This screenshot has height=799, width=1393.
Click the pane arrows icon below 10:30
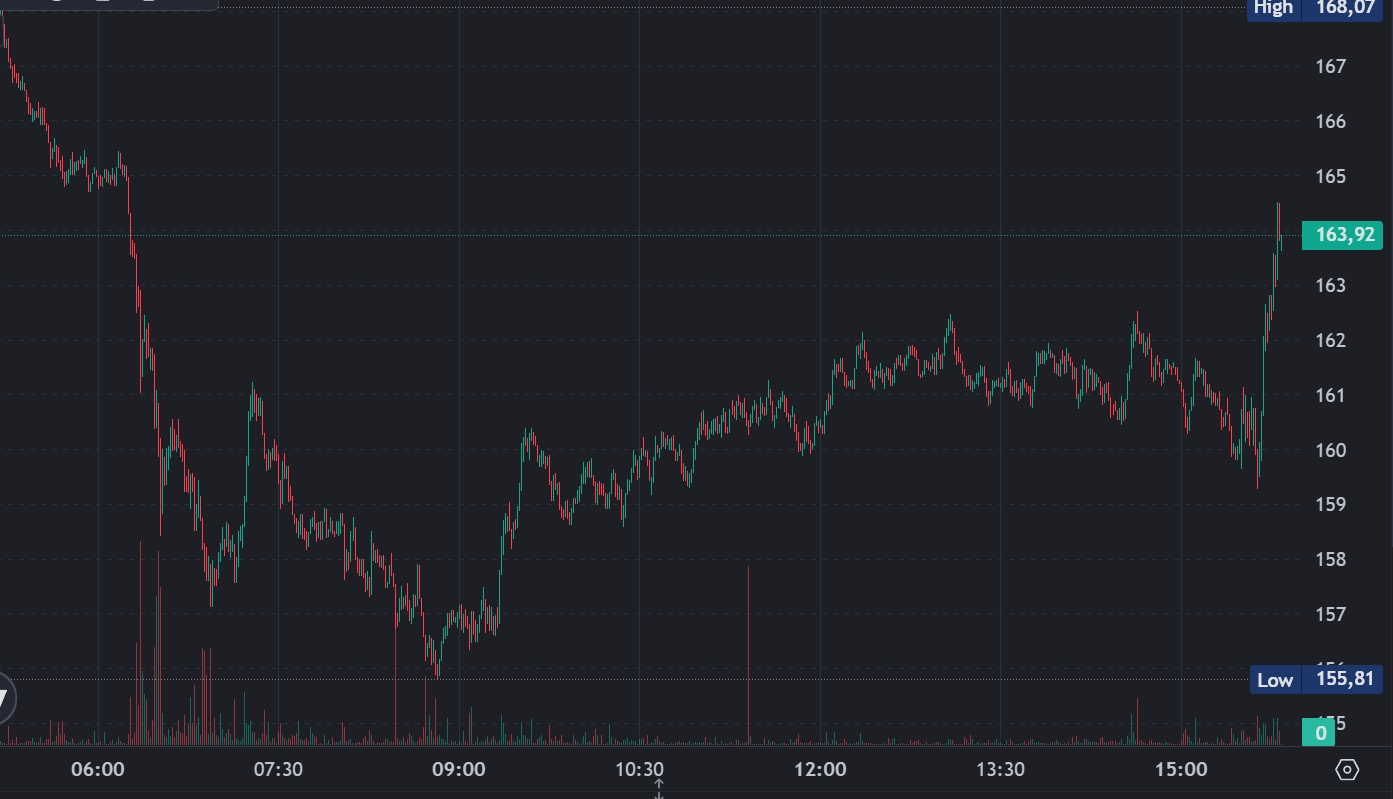pyautogui.click(x=659, y=789)
